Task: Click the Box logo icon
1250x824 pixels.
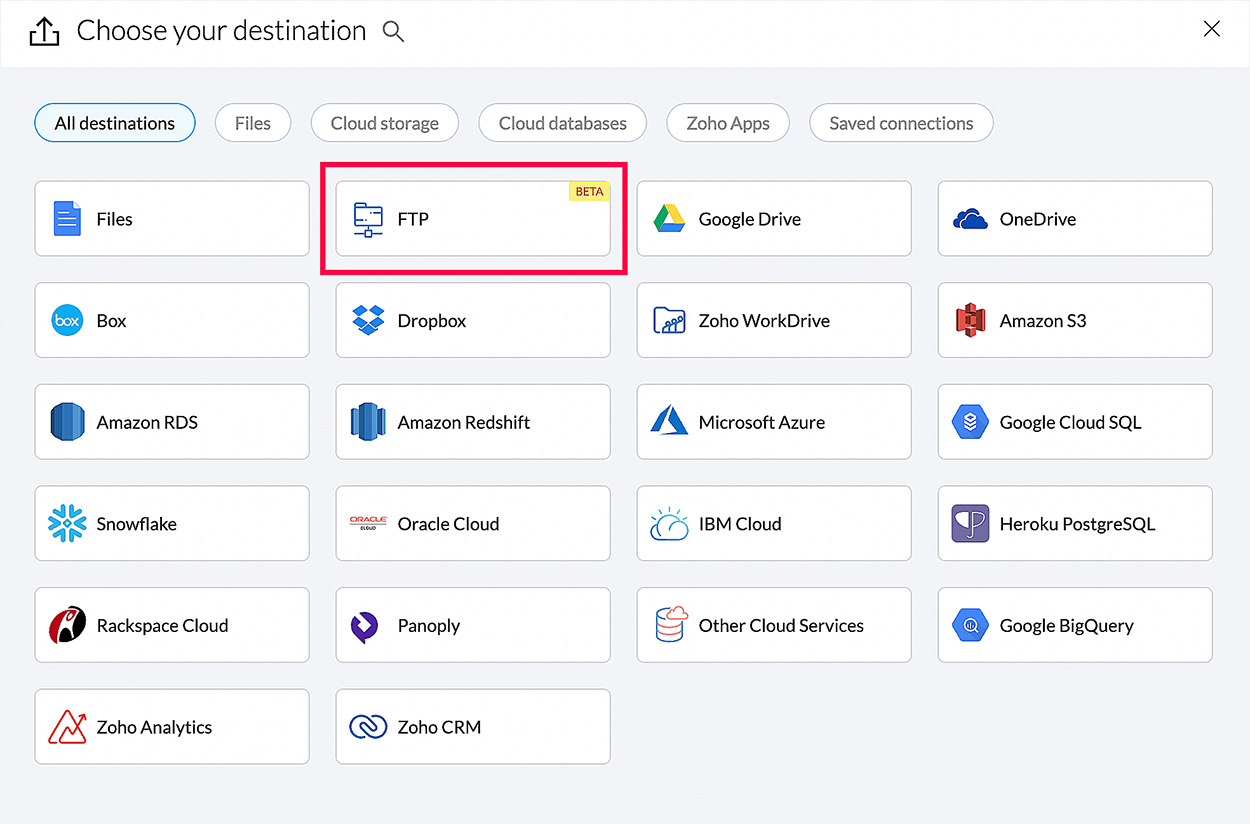Action: click(x=67, y=321)
